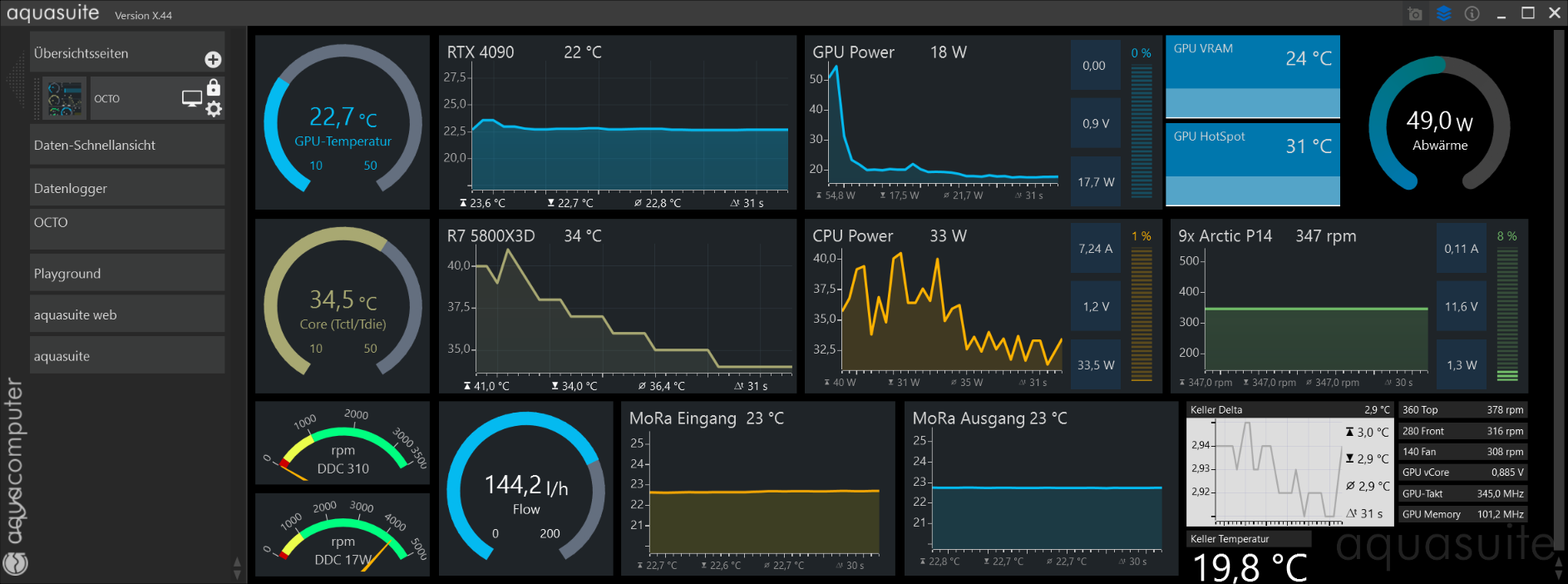Click the GPU VRAM 24 °C tile
This screenshot has width=1568, height=584.
(x=1253, y=77)
